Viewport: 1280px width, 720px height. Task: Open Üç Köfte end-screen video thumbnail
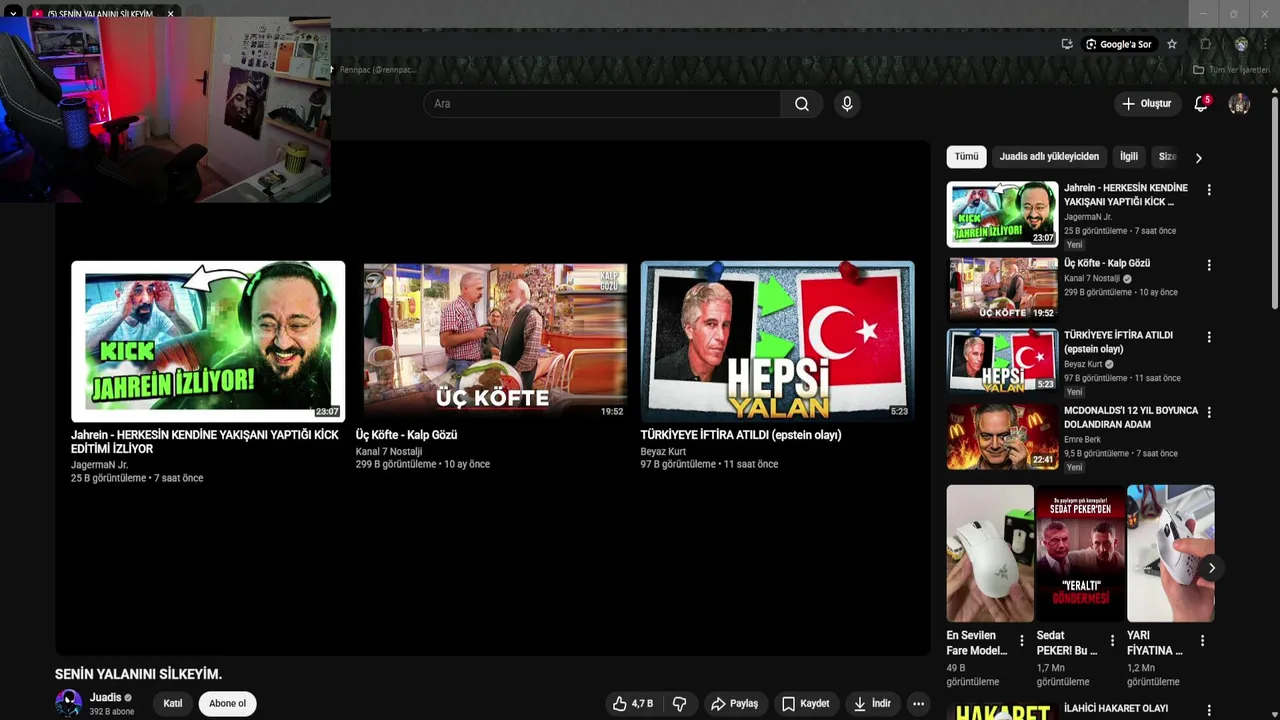495,341
